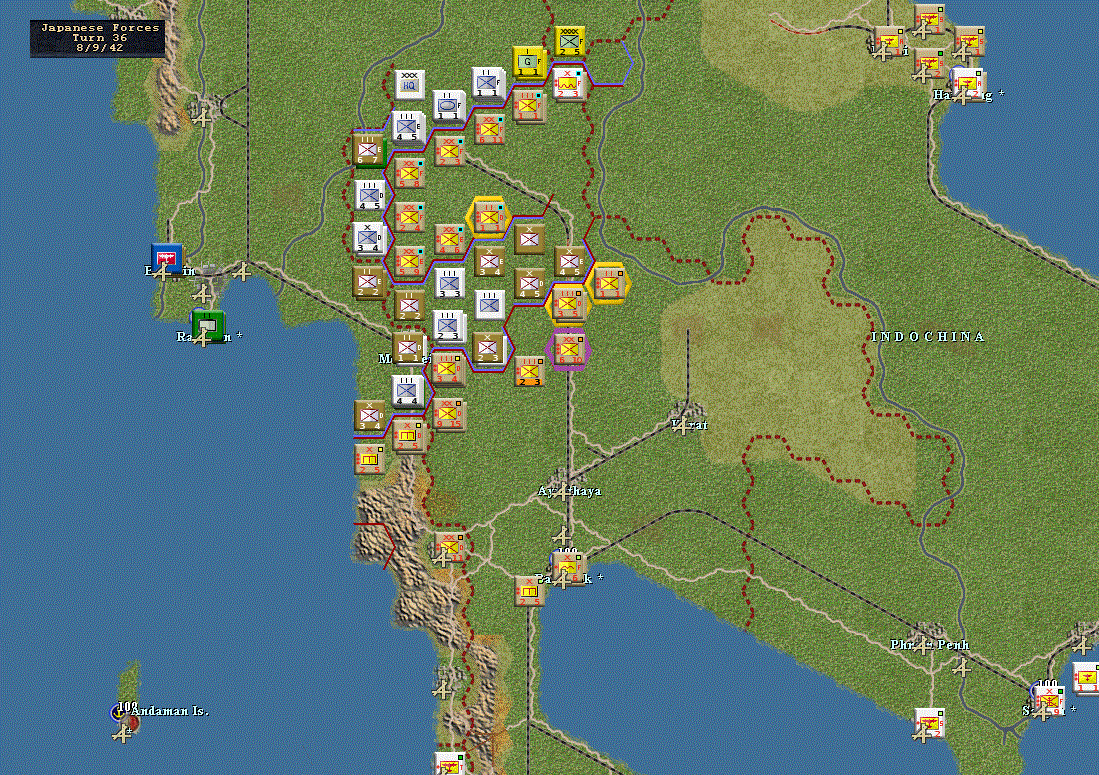
Task: Select the Japanese division rated 9-15
Action: click(449, 413)
